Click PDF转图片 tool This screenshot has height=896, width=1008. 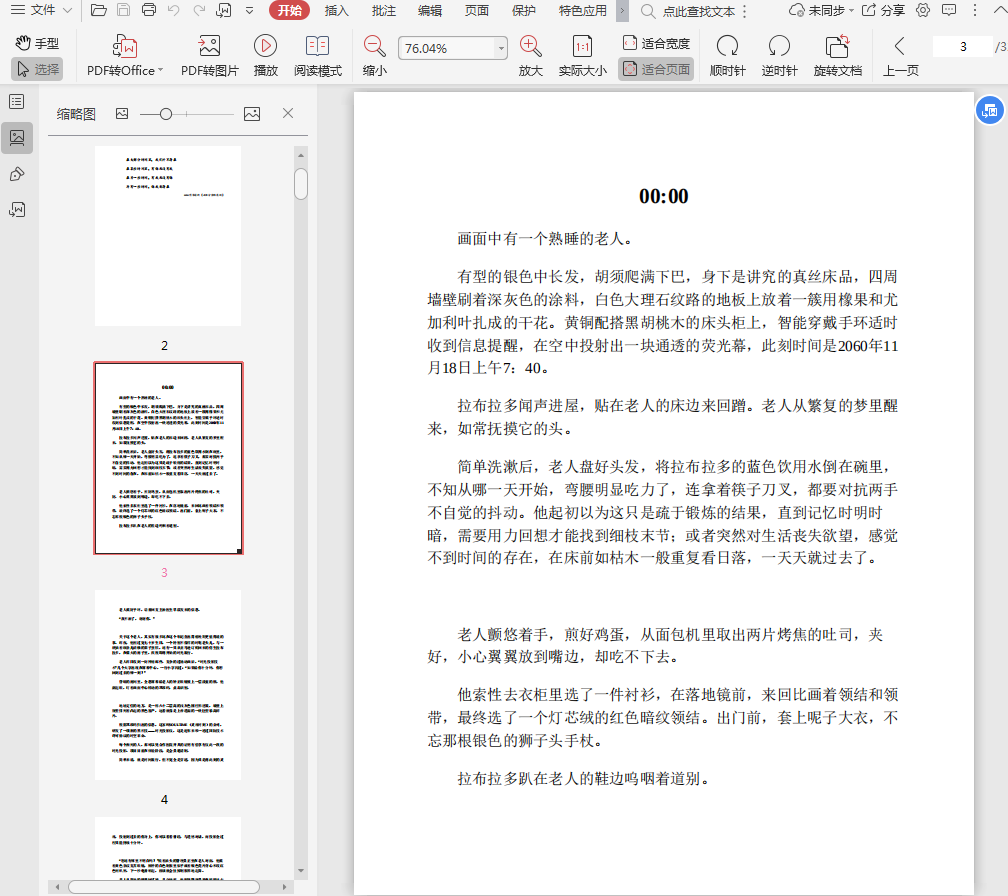210,56
